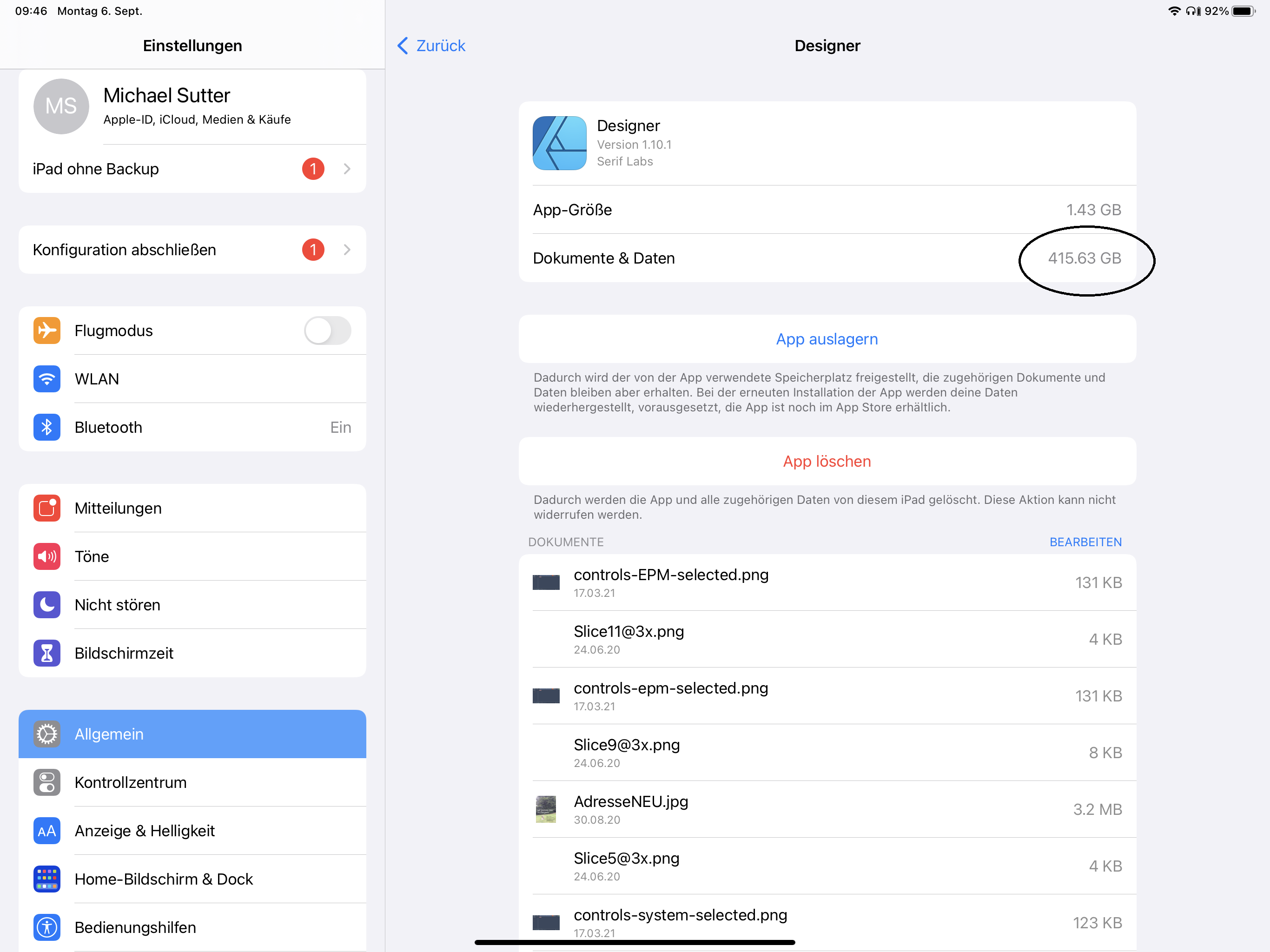Tap the red badge on iPad ohne Backup
Image resolution: width=1270 pixels, height=952 pixels.
click(x=313, y=169)
